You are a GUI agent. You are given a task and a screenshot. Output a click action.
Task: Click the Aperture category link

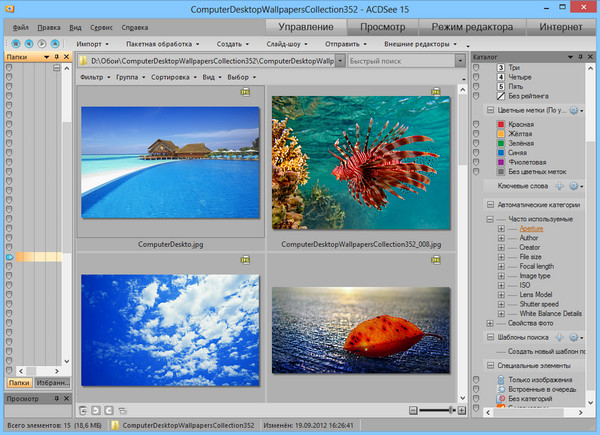(531, 229)
